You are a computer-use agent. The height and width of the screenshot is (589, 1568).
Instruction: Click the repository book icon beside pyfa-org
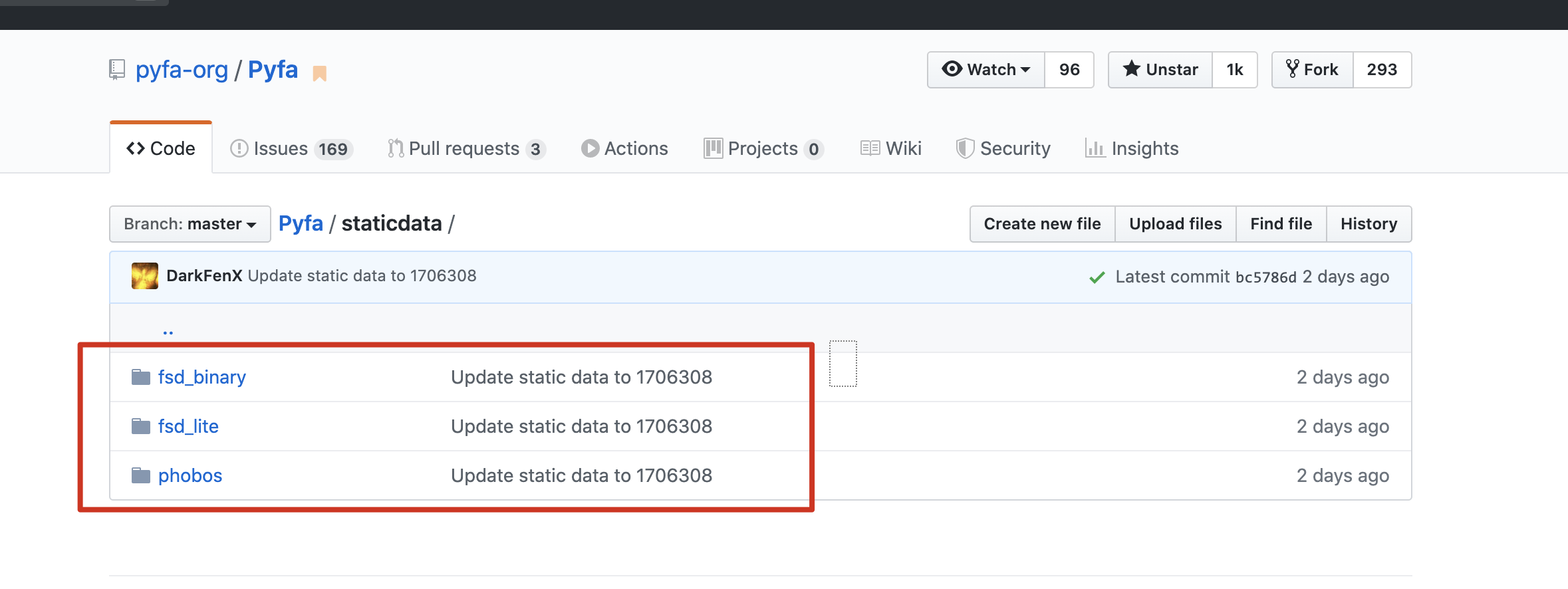[117, 70]
